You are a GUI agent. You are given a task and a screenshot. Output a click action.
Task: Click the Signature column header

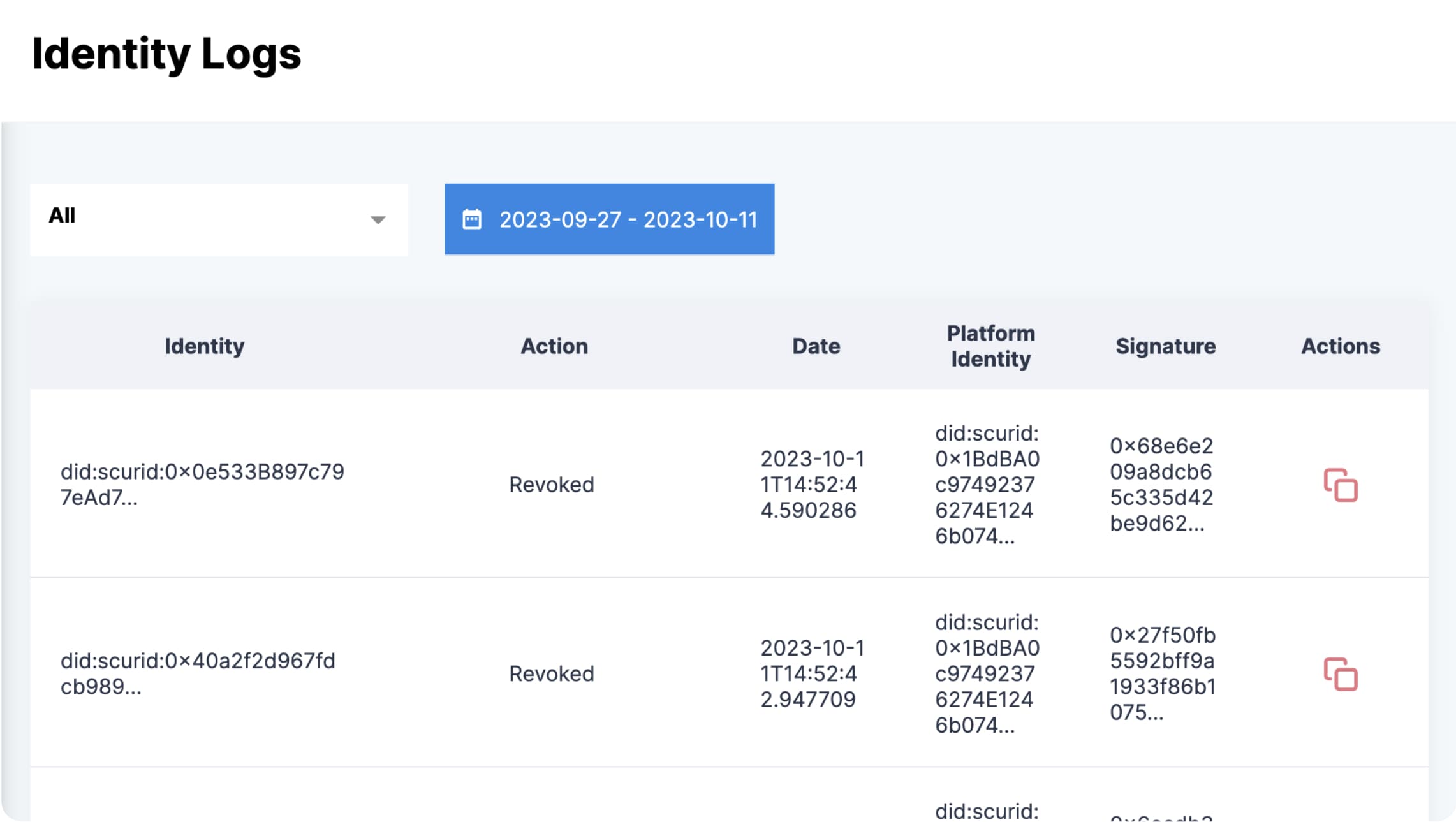pyautogui.click(x=1166, y=346)
